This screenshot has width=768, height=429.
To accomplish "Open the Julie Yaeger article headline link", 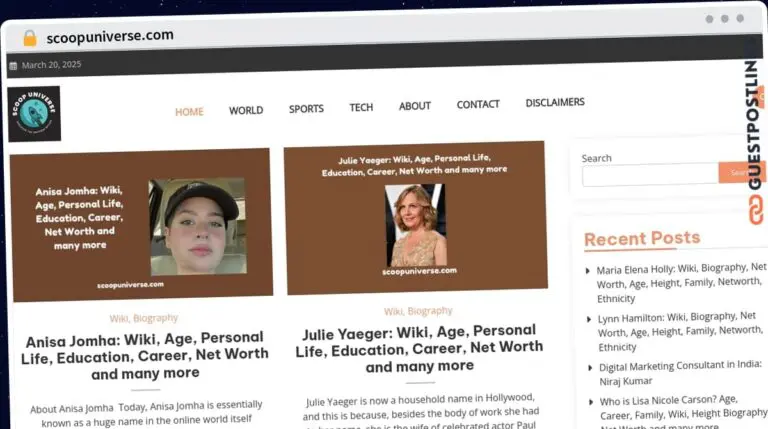I will [419, 349].
